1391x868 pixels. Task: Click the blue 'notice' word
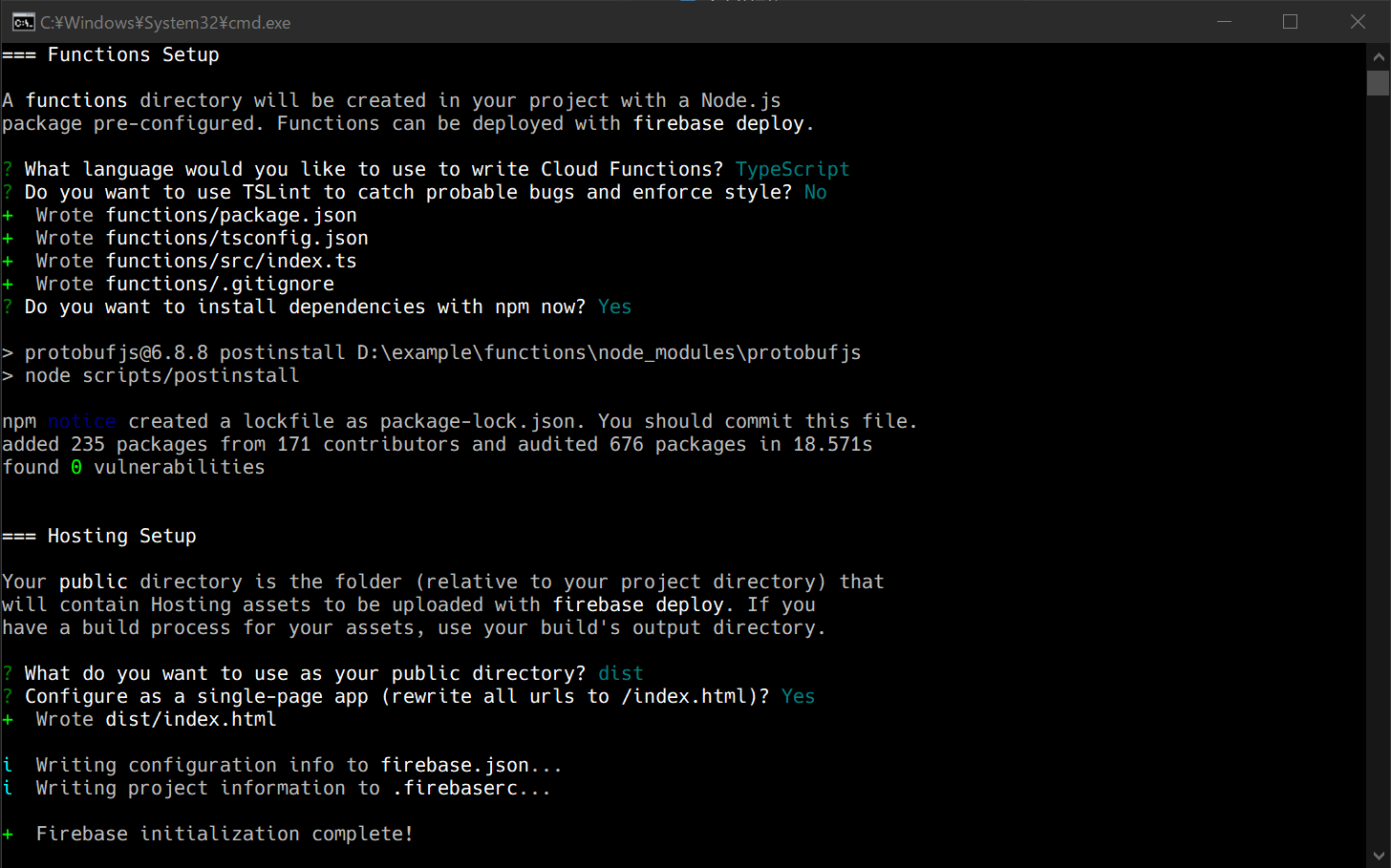82,421
